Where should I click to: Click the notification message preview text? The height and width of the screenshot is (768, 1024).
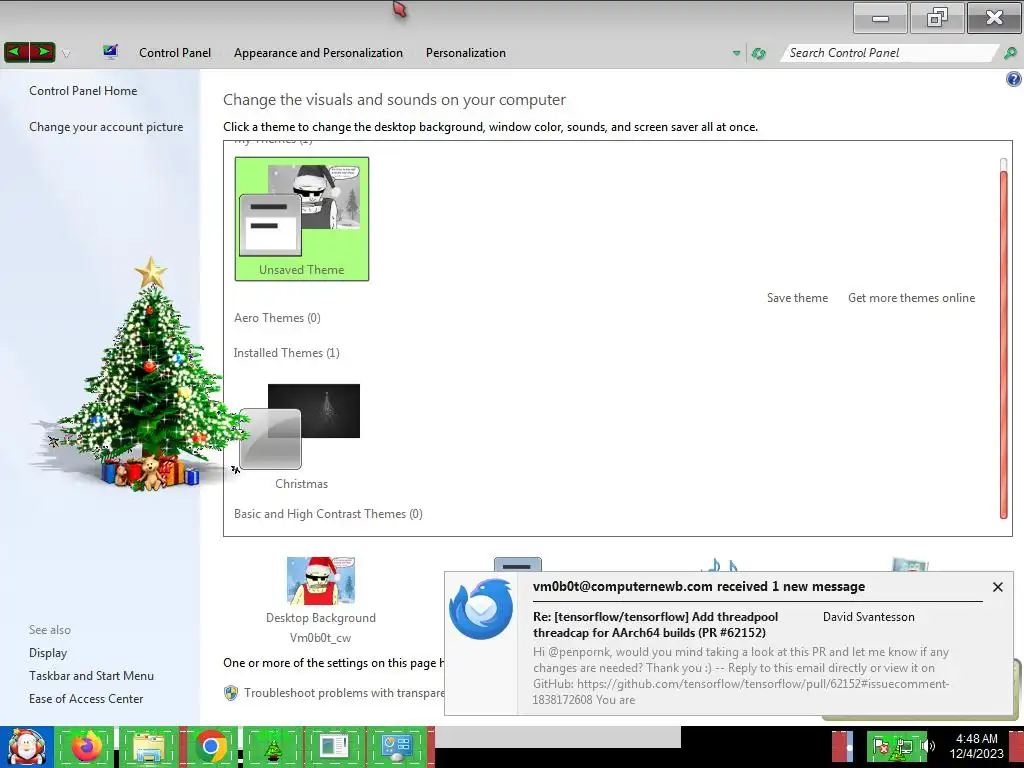(x=741, y=676)
